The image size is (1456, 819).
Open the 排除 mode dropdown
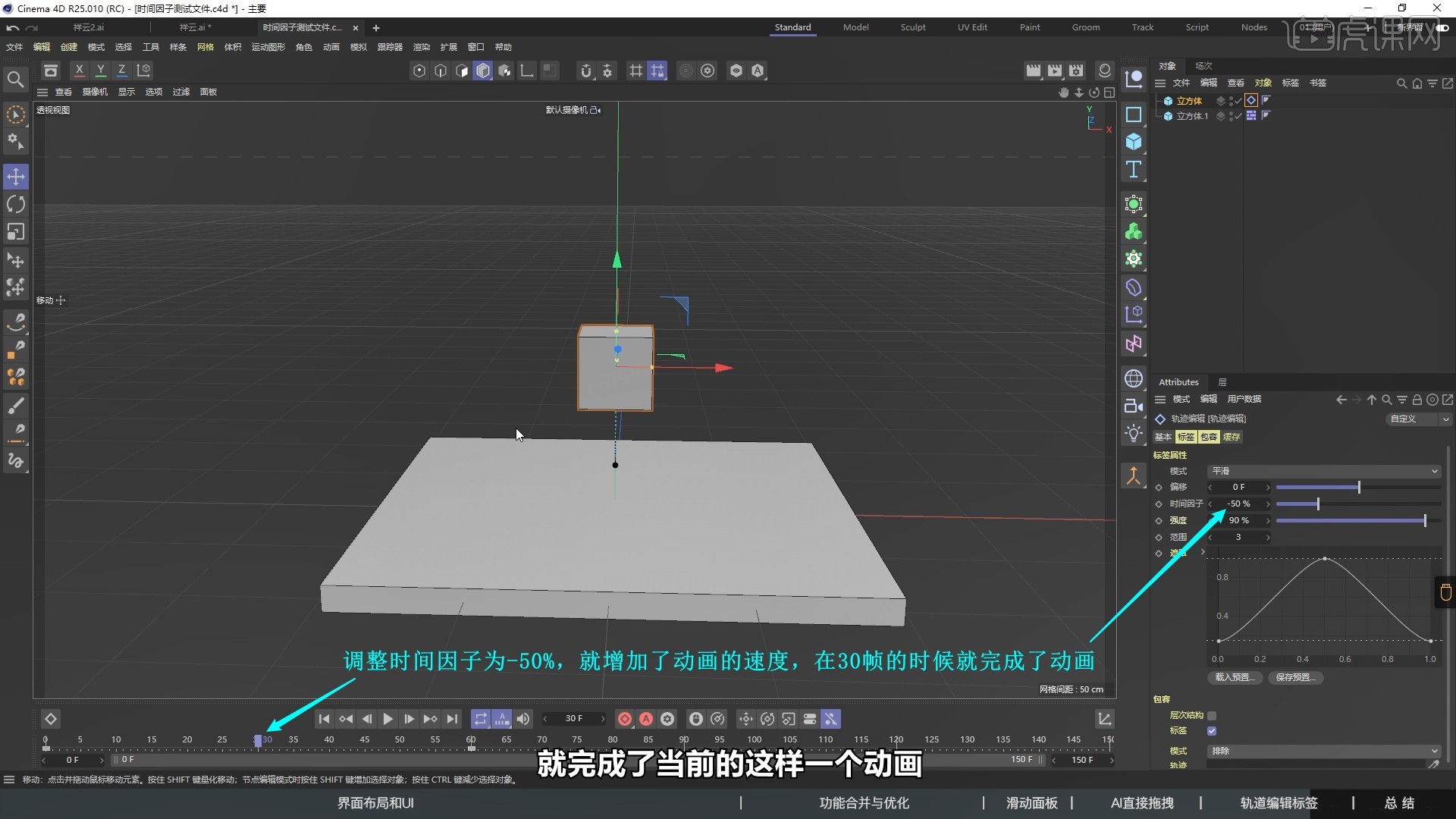pyautogui.click(x=1323, y=750)
